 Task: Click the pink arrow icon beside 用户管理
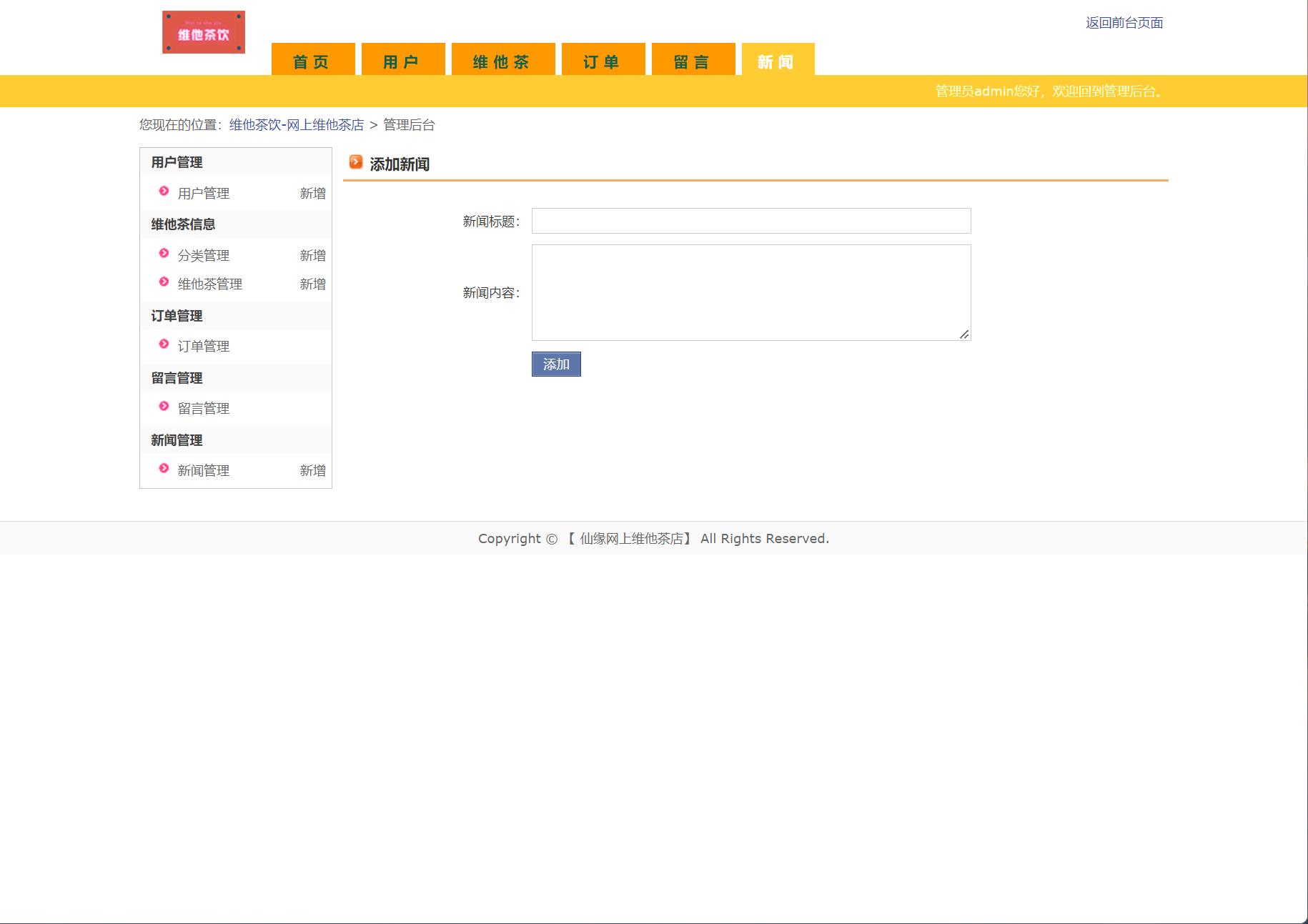(163, 192)
